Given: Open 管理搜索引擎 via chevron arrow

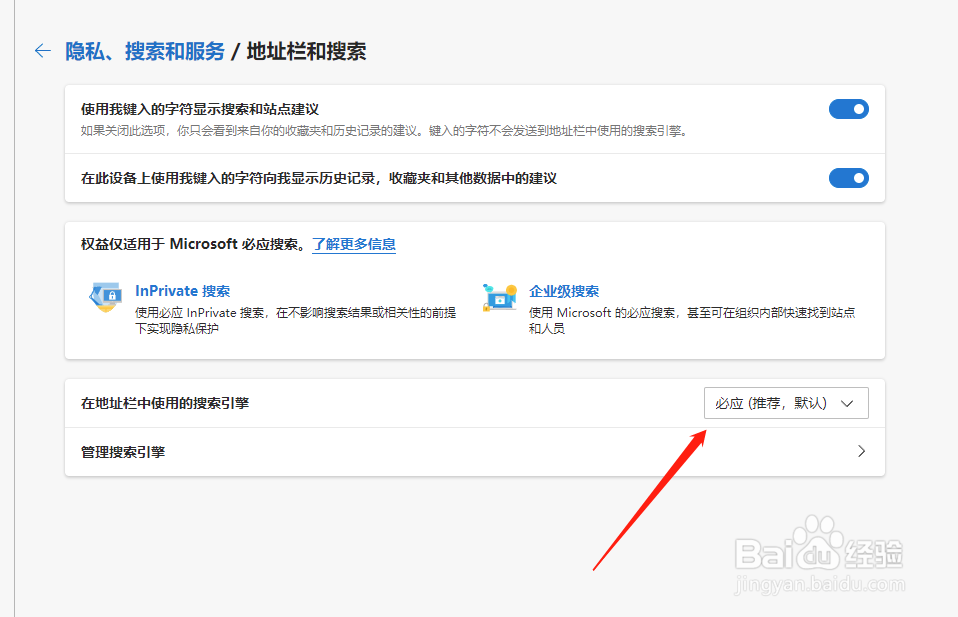Looking at the screenshot, I should pos(861,451).
